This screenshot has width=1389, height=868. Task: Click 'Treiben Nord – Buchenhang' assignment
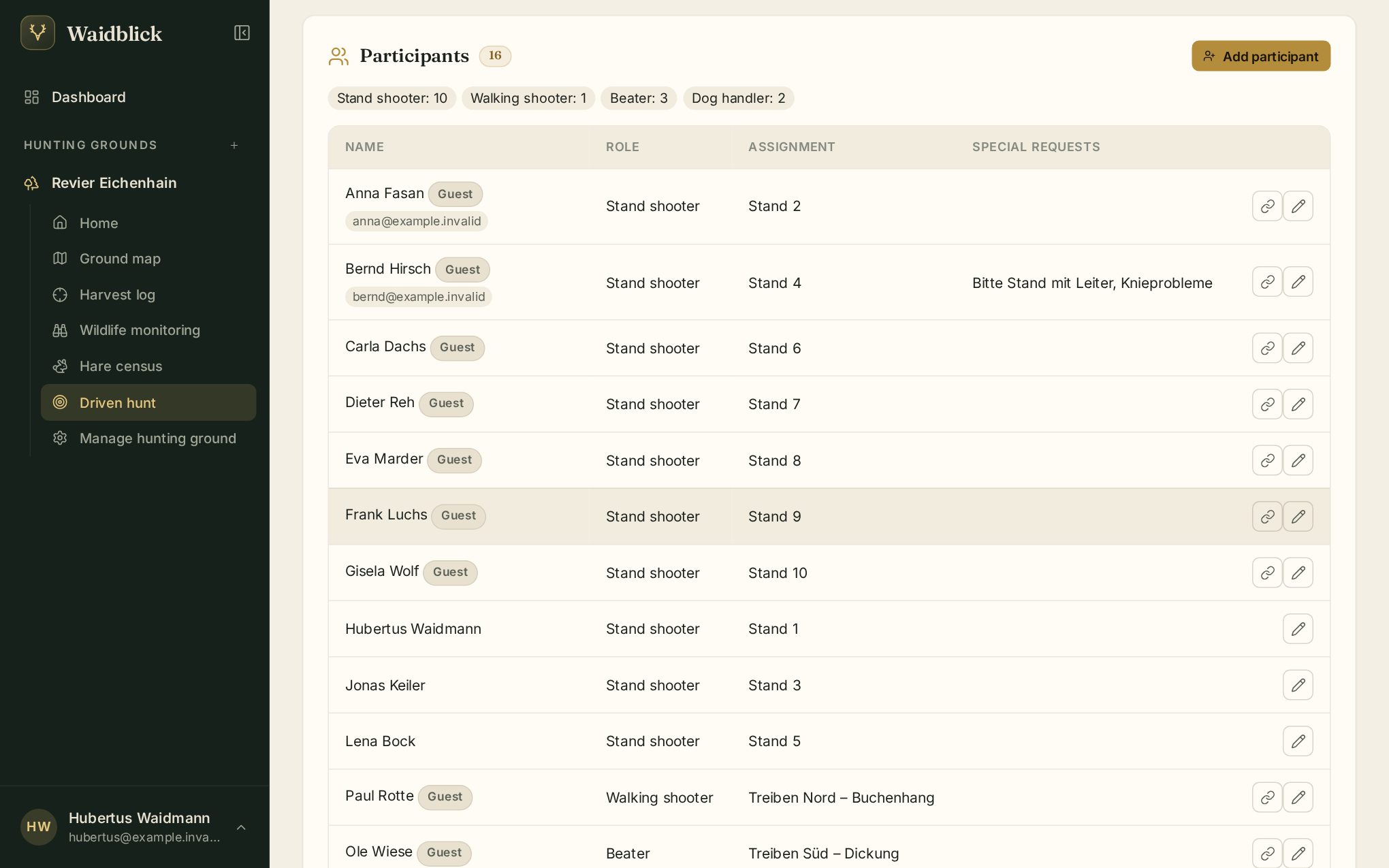[x=841, y=797]
